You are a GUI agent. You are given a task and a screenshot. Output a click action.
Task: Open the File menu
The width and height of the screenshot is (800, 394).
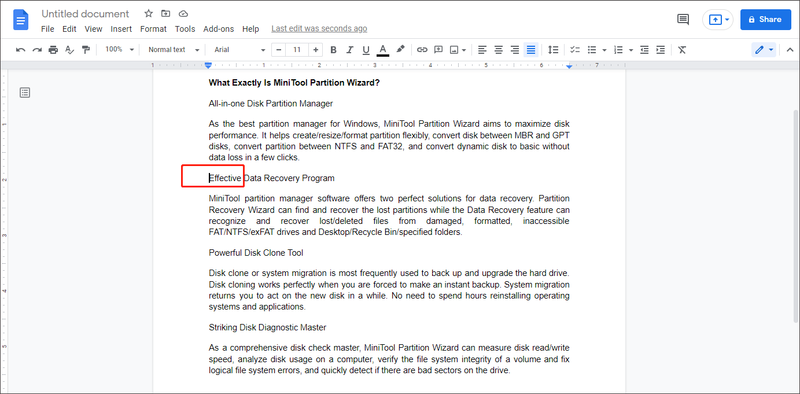point(47,29)
